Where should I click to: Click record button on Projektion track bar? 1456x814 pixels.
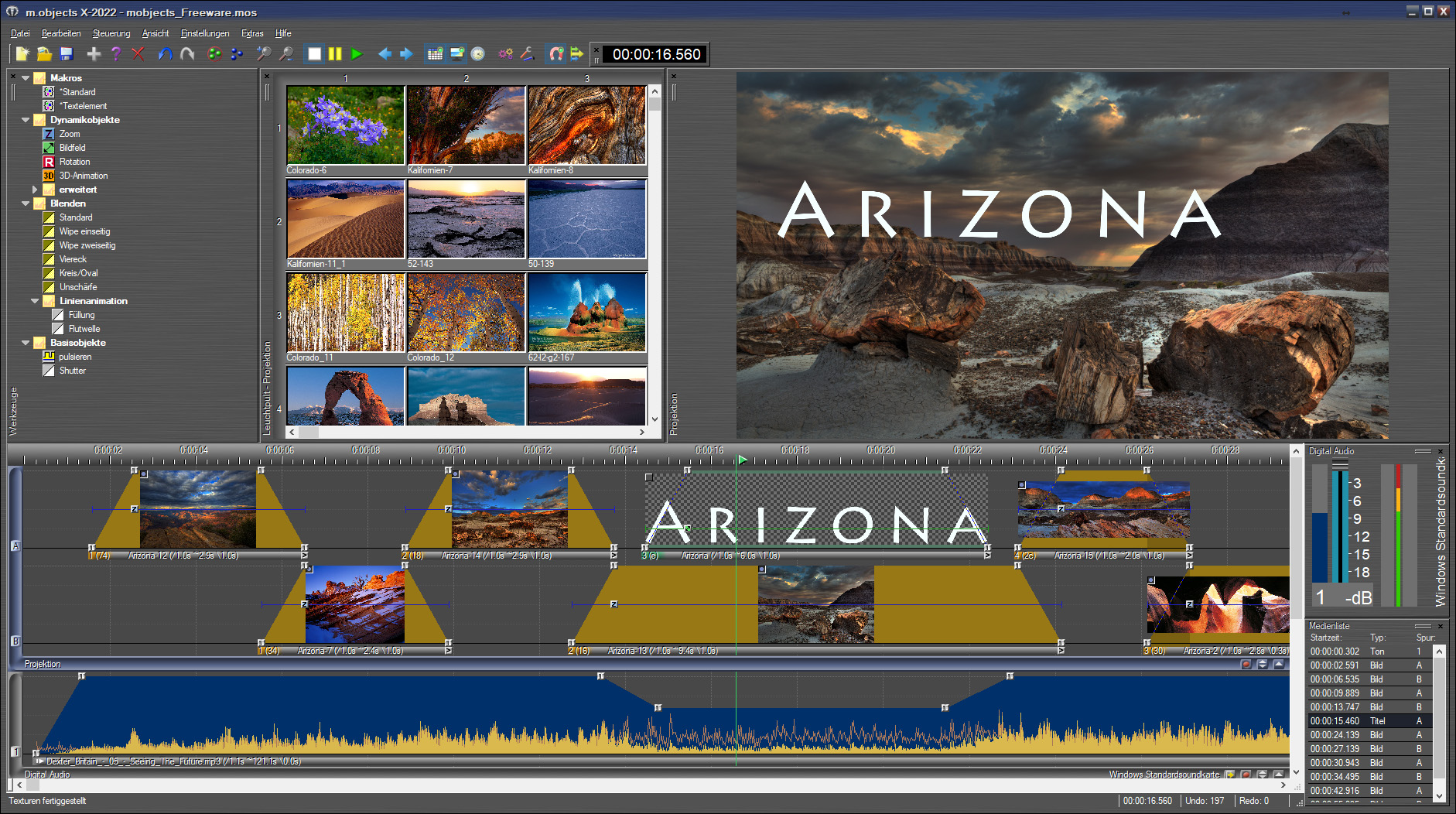1246,665
